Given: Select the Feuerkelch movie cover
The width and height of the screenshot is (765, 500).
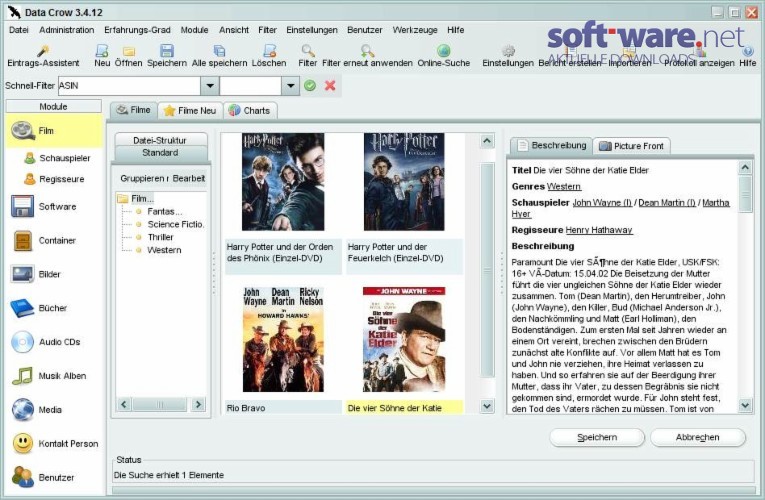Looking at the screenshot, I should click(x=404, y=181).
